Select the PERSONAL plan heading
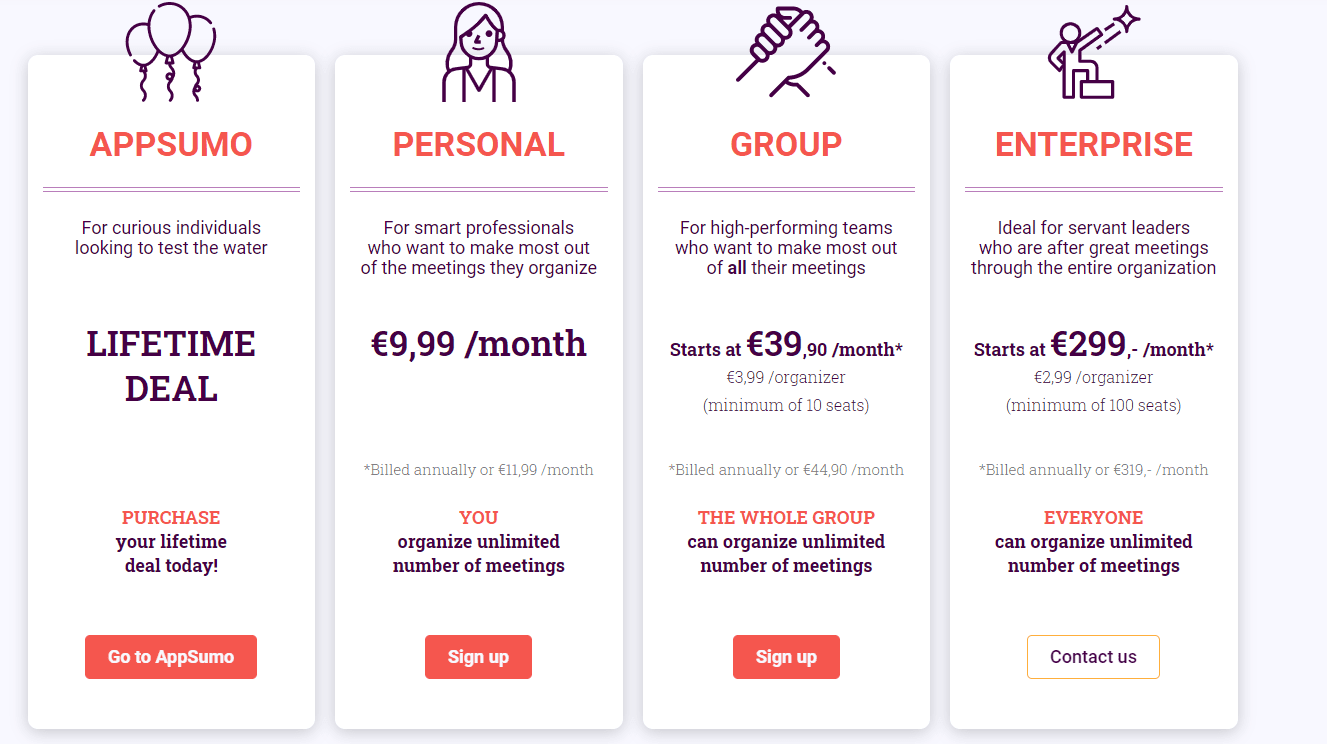 point(478,144)
